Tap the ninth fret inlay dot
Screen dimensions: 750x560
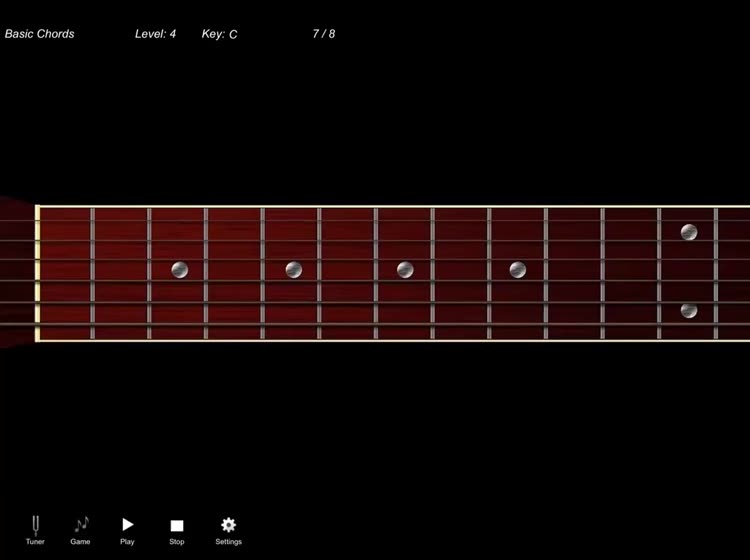(x=518, y=270)
